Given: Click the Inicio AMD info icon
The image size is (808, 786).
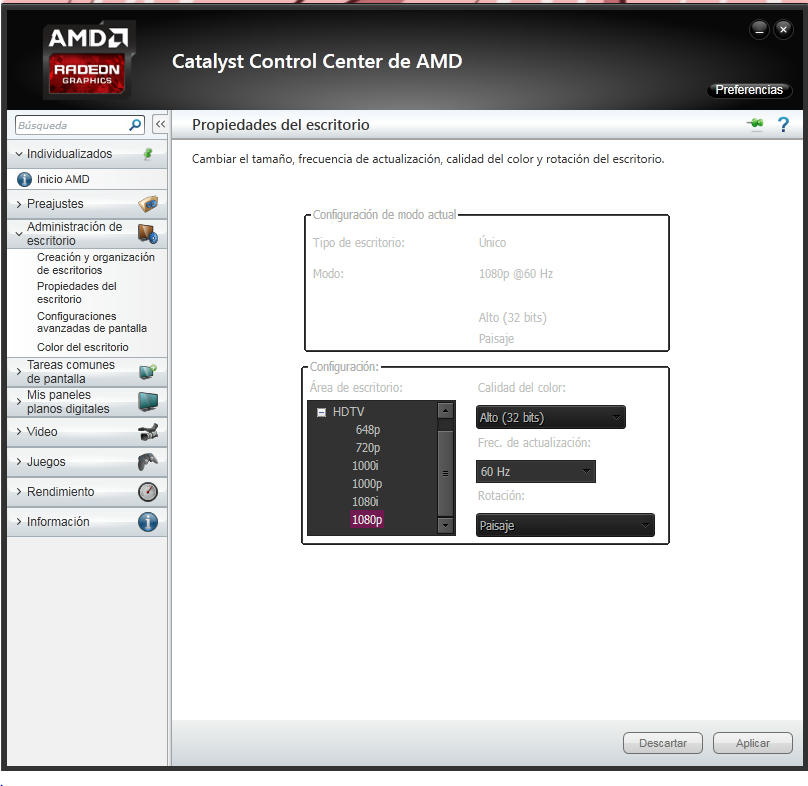Looking at the screenshot, I should point(24,179).
